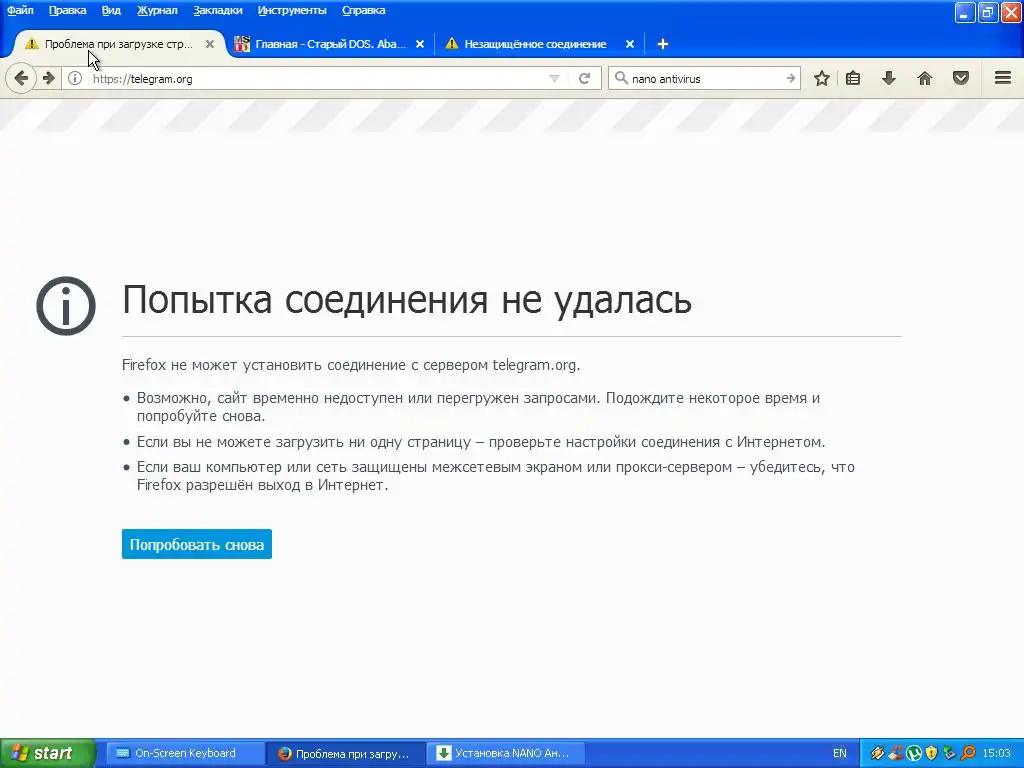Image resolution: width=1024 pixels, height=768 pixels.
Task: Show bookmarks list icon in toolbar
Action: (853, 78)
